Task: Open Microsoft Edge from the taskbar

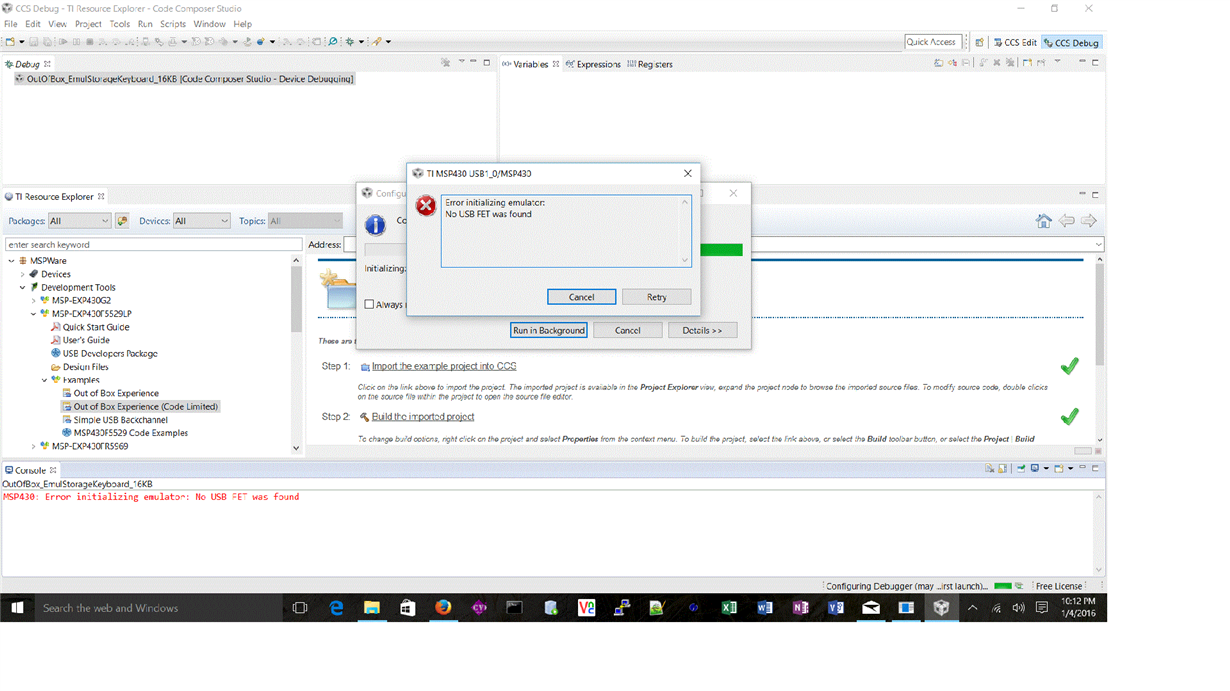Action: click(336, 607)
